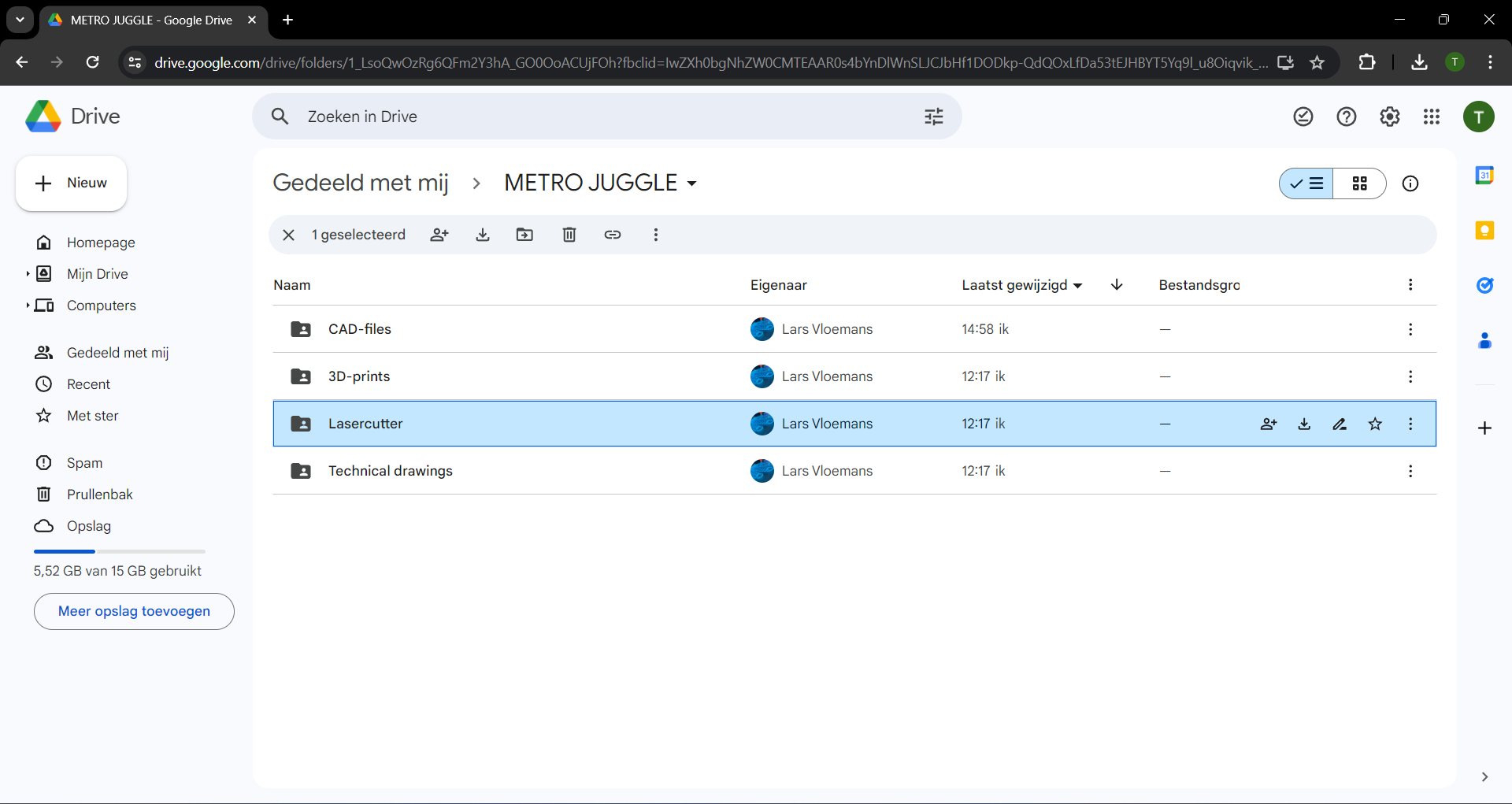Select the 3D-prints folder
This screenshot has height=804, width=1512.
[x=854, y=376]
